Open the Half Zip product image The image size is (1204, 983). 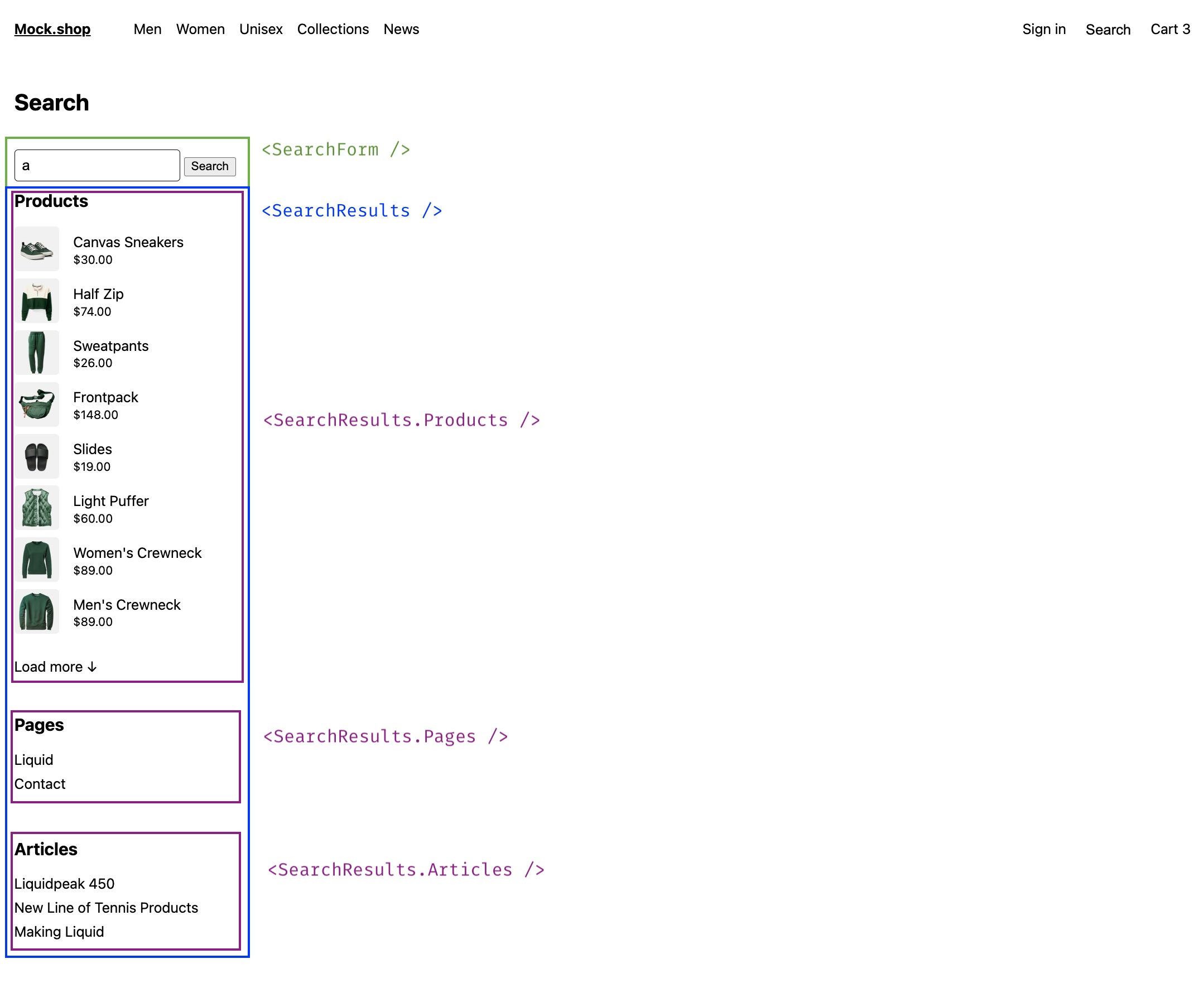point(37,301)
